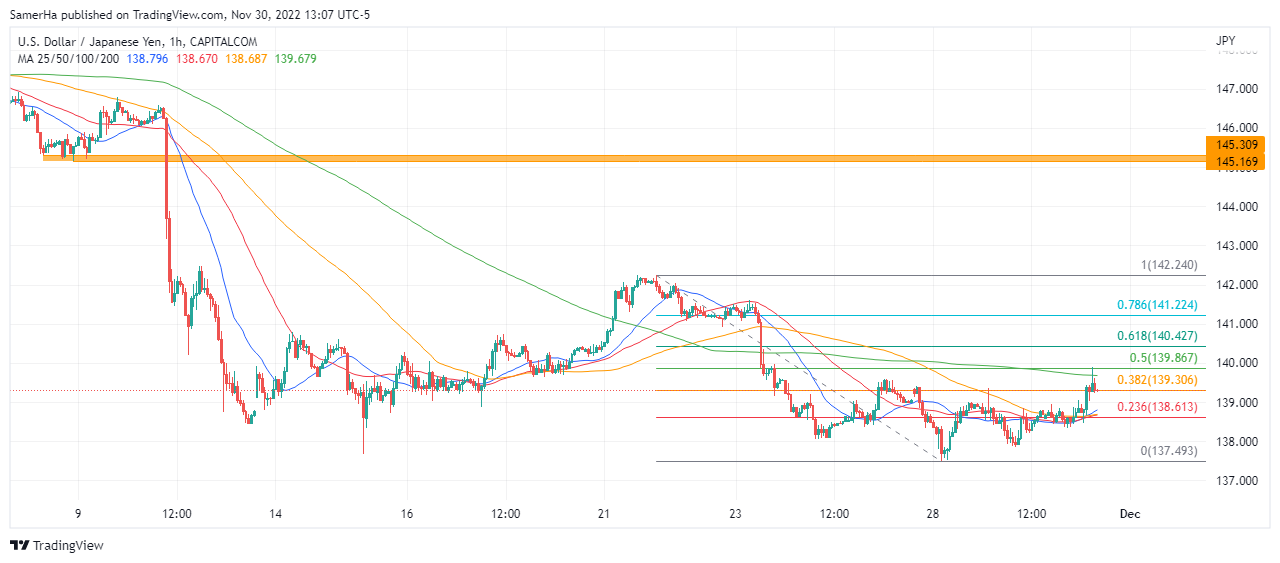Select the 0.5(139.867) Fibonacci label
1280x563 pixels.
point(1165,358)
